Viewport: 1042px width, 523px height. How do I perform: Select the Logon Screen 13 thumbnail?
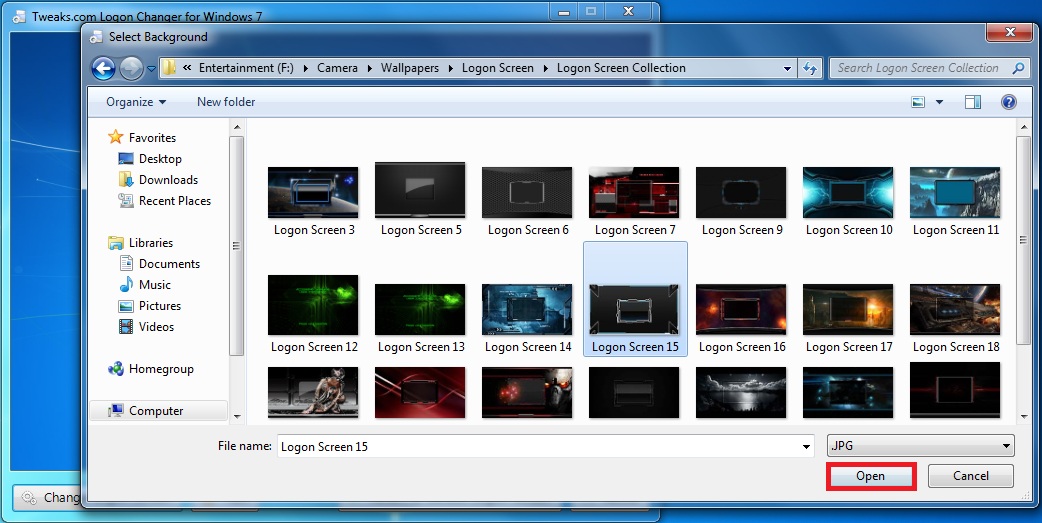tap(420, 310)
